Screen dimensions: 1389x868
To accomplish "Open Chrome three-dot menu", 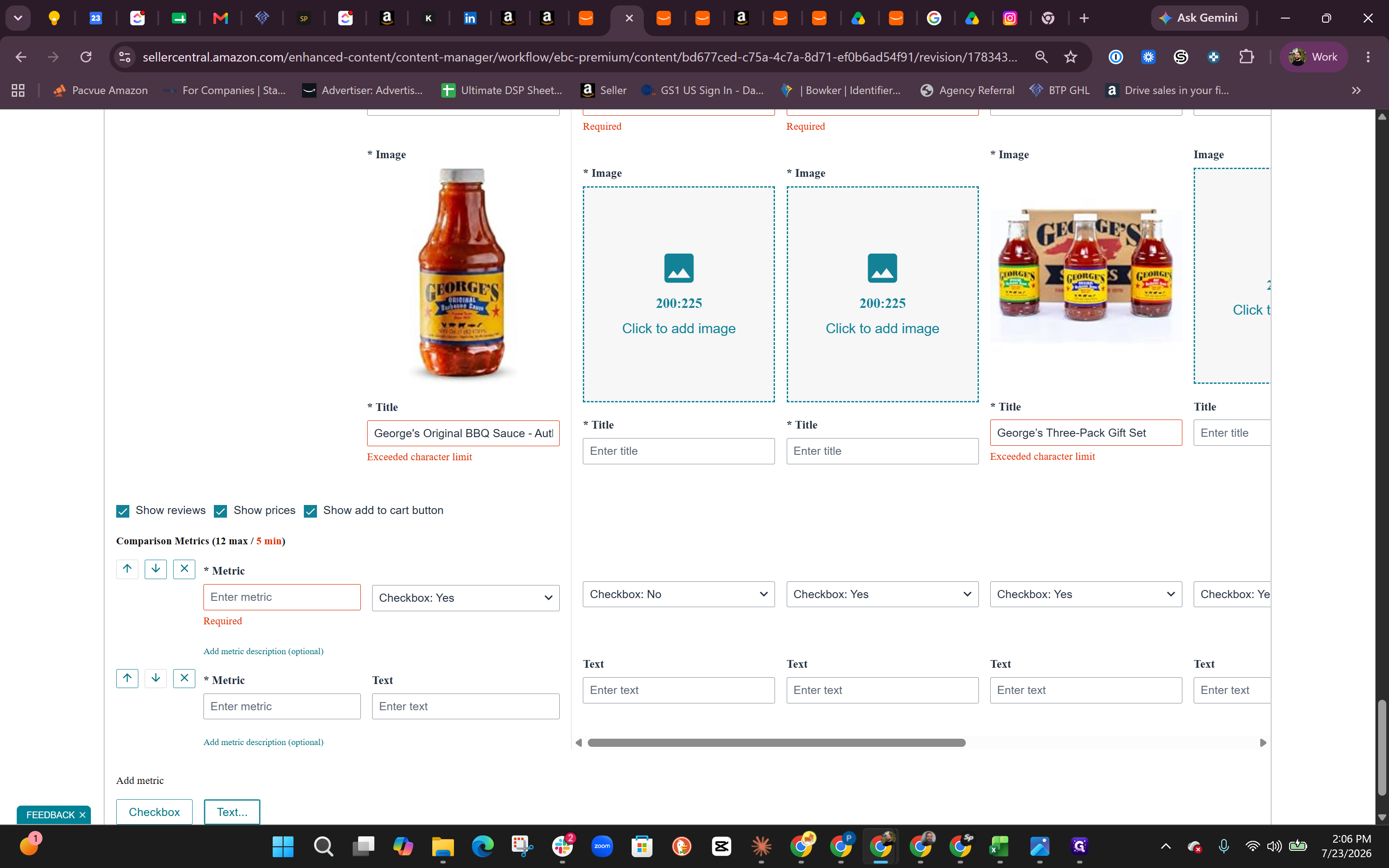I will (1368, 57).
